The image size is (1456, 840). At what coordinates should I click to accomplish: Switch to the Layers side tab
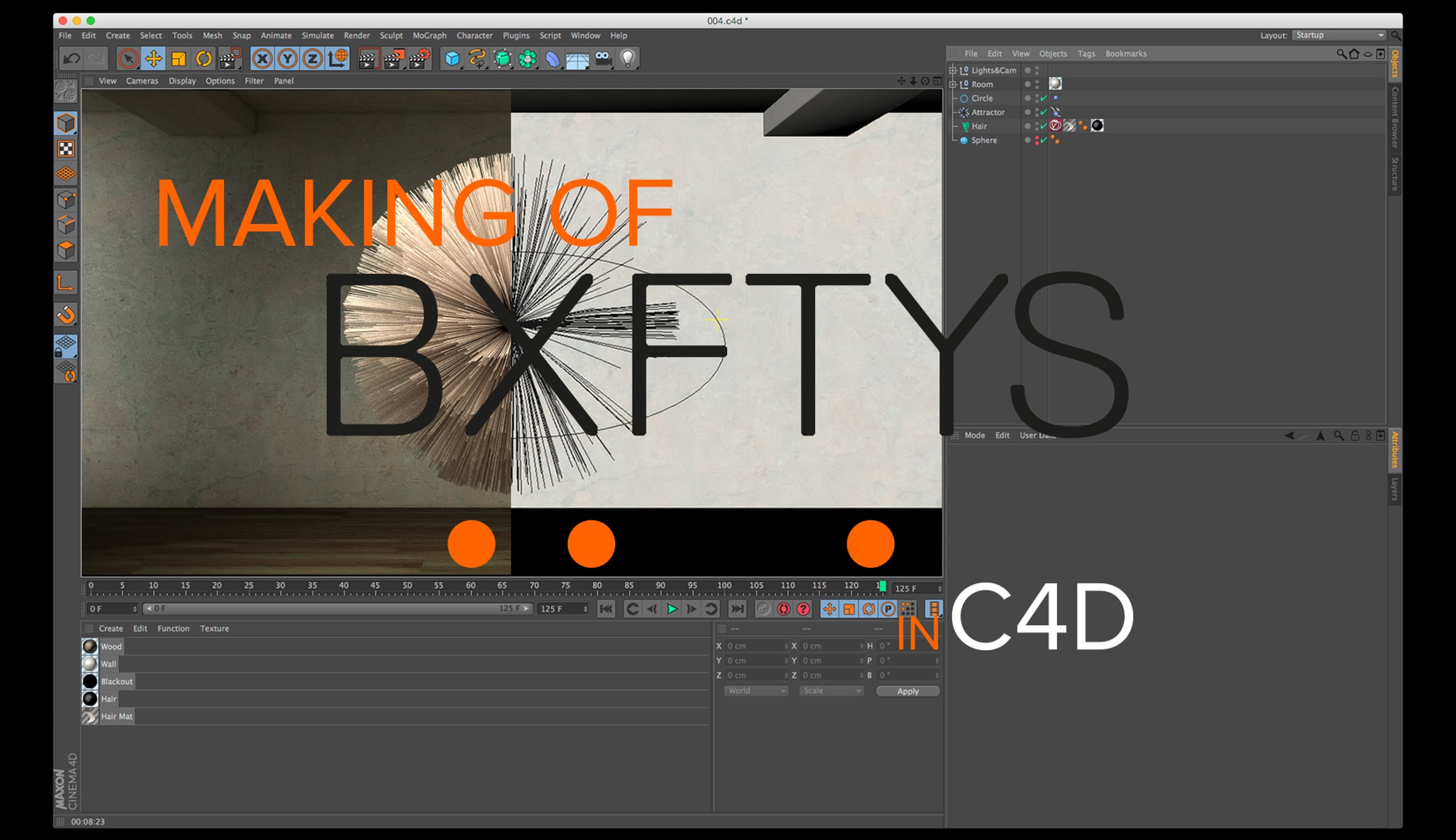click(x=1394, y=489)
